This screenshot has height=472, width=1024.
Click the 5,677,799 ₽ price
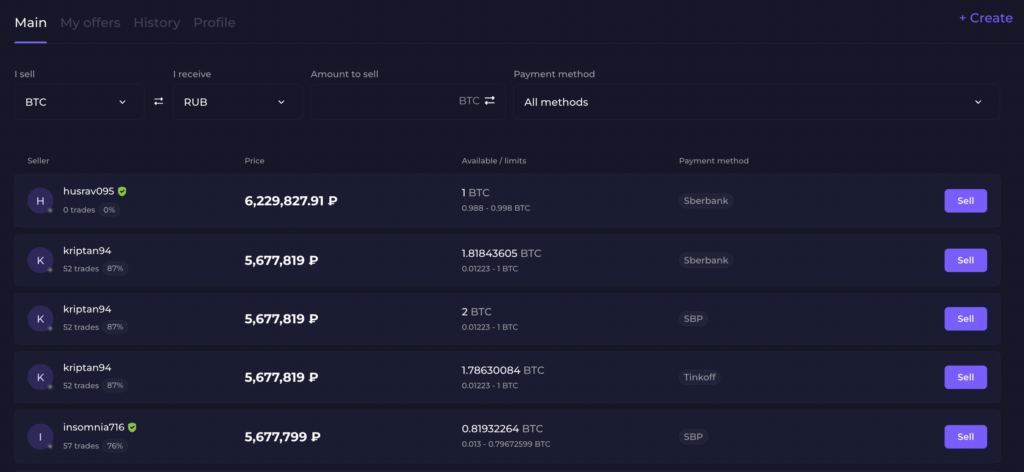pyautogui.click(x=282, y=437)
